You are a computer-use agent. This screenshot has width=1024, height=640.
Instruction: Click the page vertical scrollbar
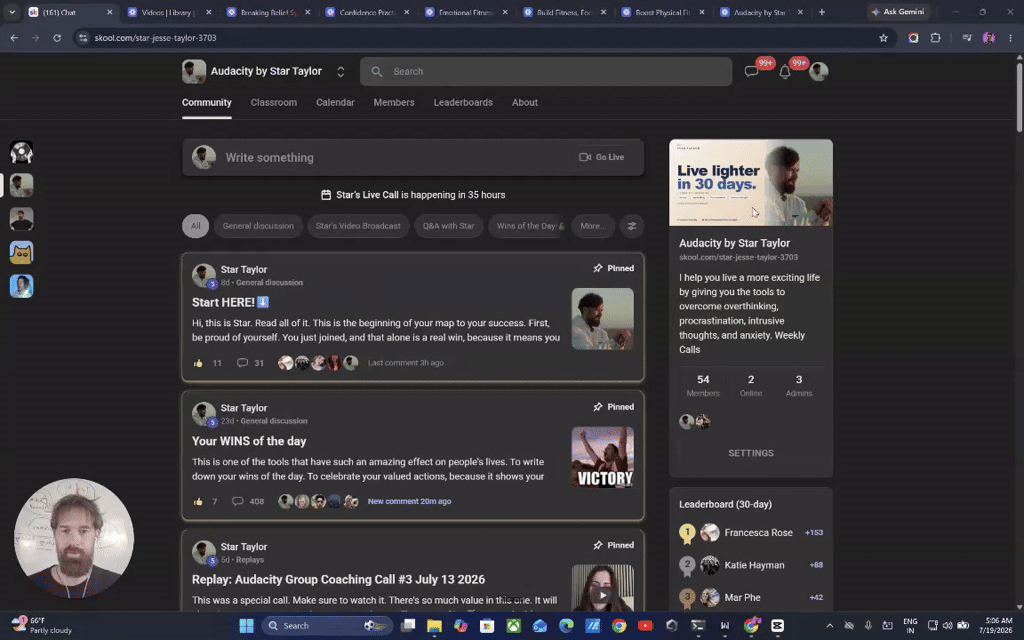click(x=1019, y=95)
